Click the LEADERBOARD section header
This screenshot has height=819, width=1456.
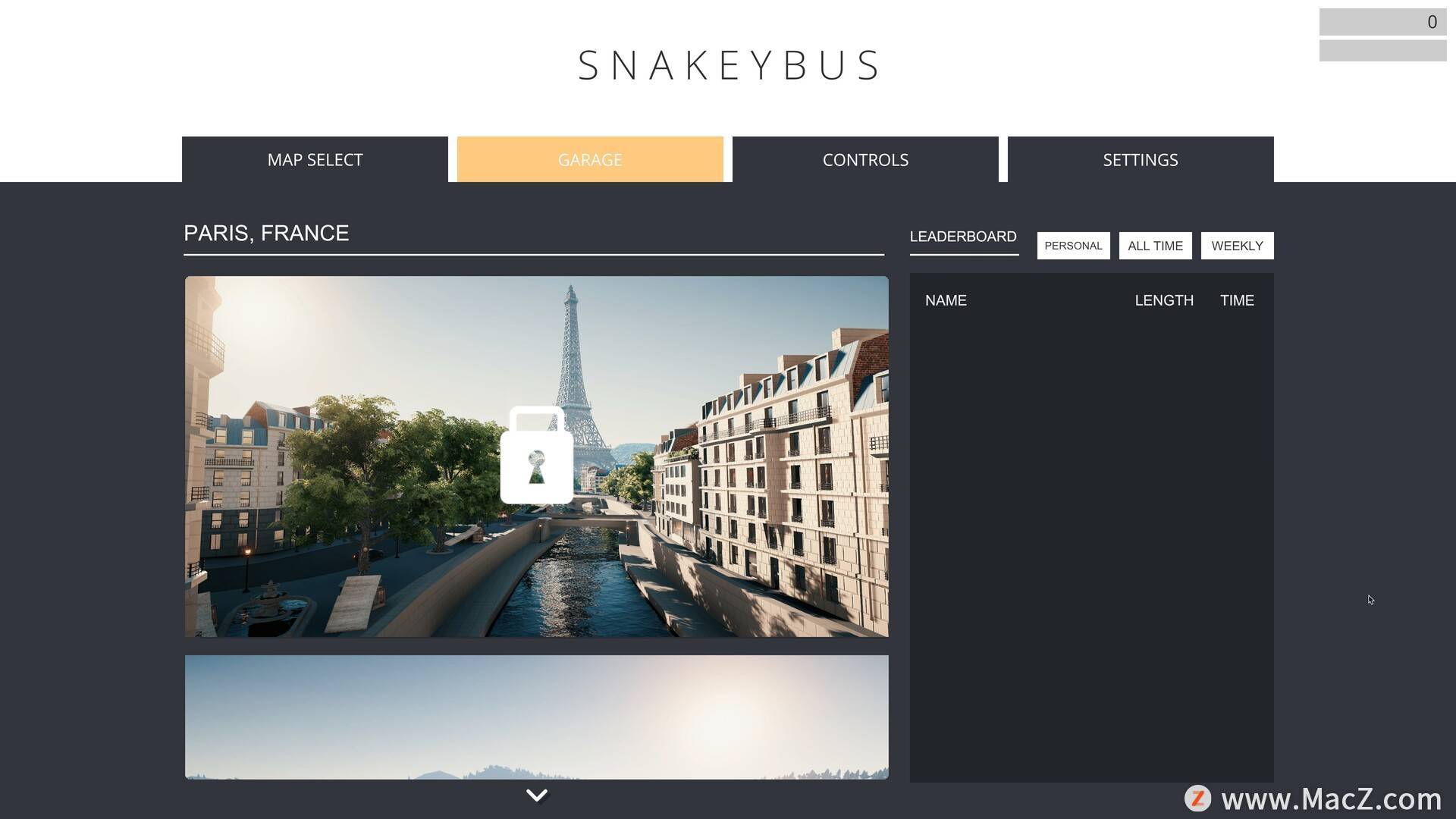click(963, 235)
